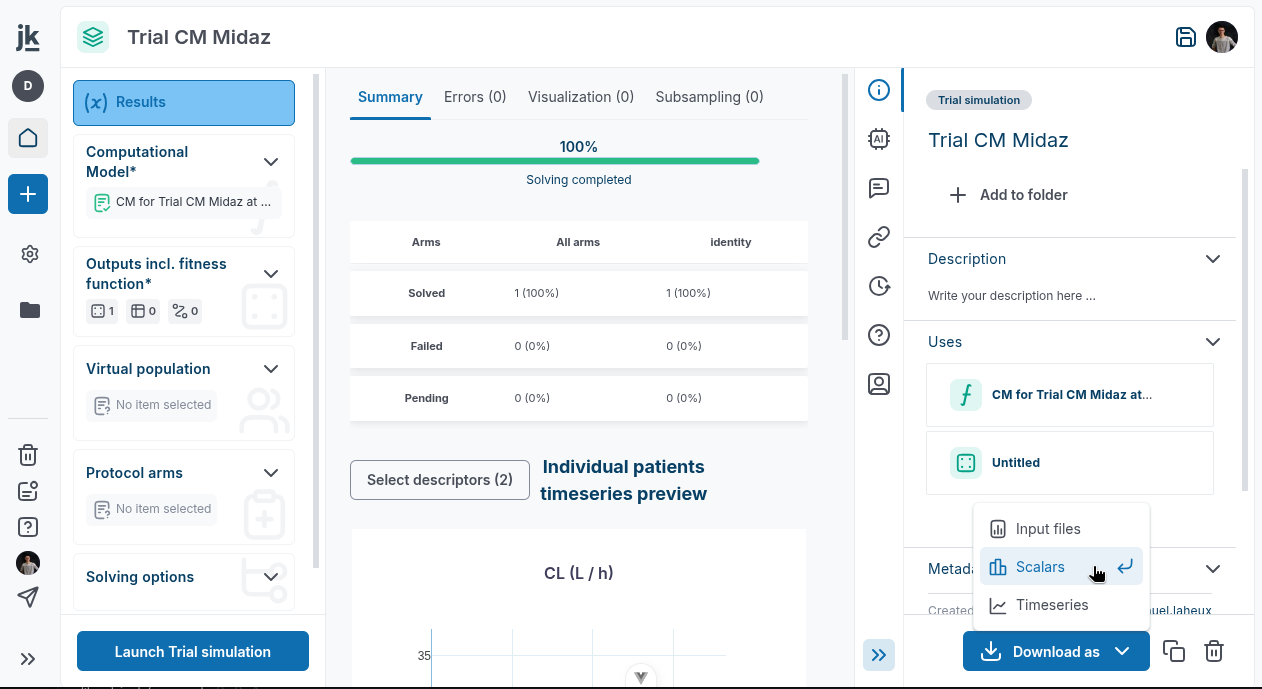The width and height of the screenshot is (1262, 689).
Task: Expand left sidebar with double-chevron
Action: pyautogui.click(x=28, y=659)
